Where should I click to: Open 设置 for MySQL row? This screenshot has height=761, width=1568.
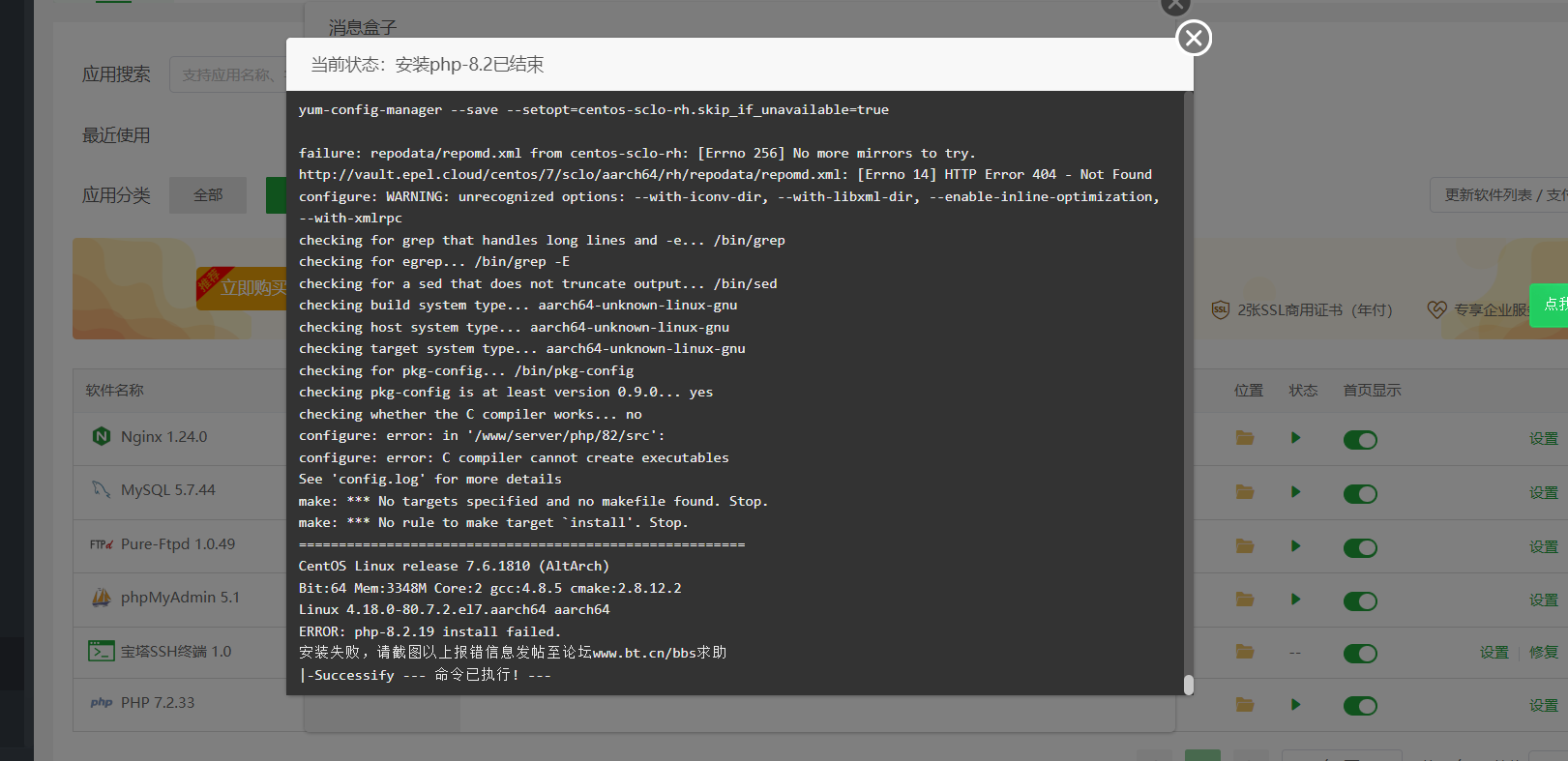click(1544, 493)
